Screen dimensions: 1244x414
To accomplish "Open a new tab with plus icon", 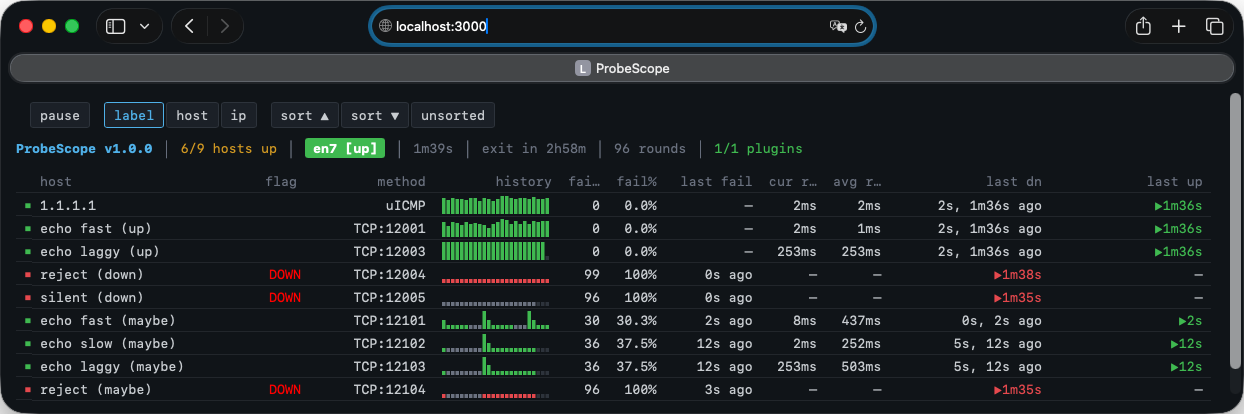I will pyautogui.click(x=1178, y=27).
